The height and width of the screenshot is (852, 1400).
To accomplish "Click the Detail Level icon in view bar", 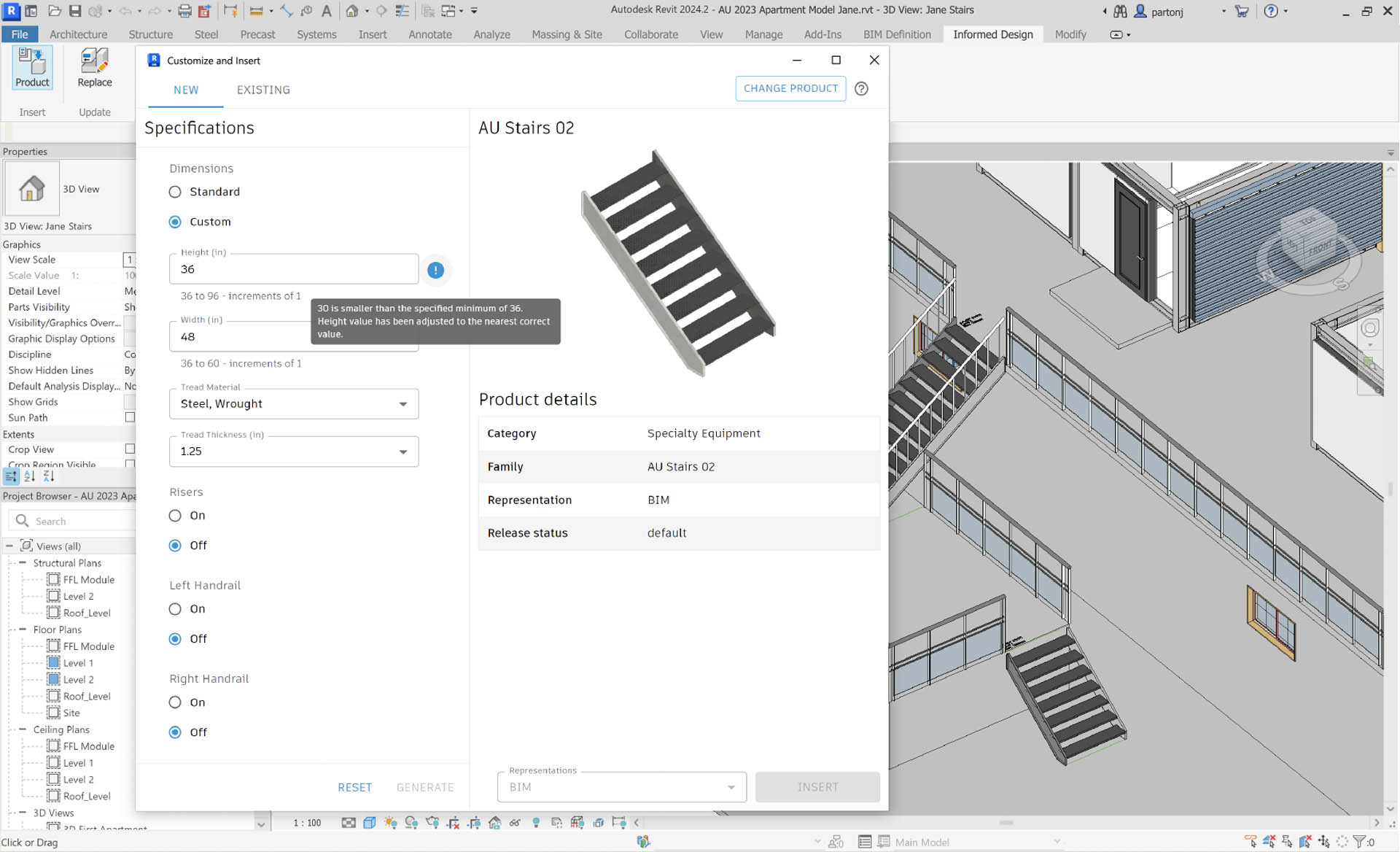I will tap(349, 823).
